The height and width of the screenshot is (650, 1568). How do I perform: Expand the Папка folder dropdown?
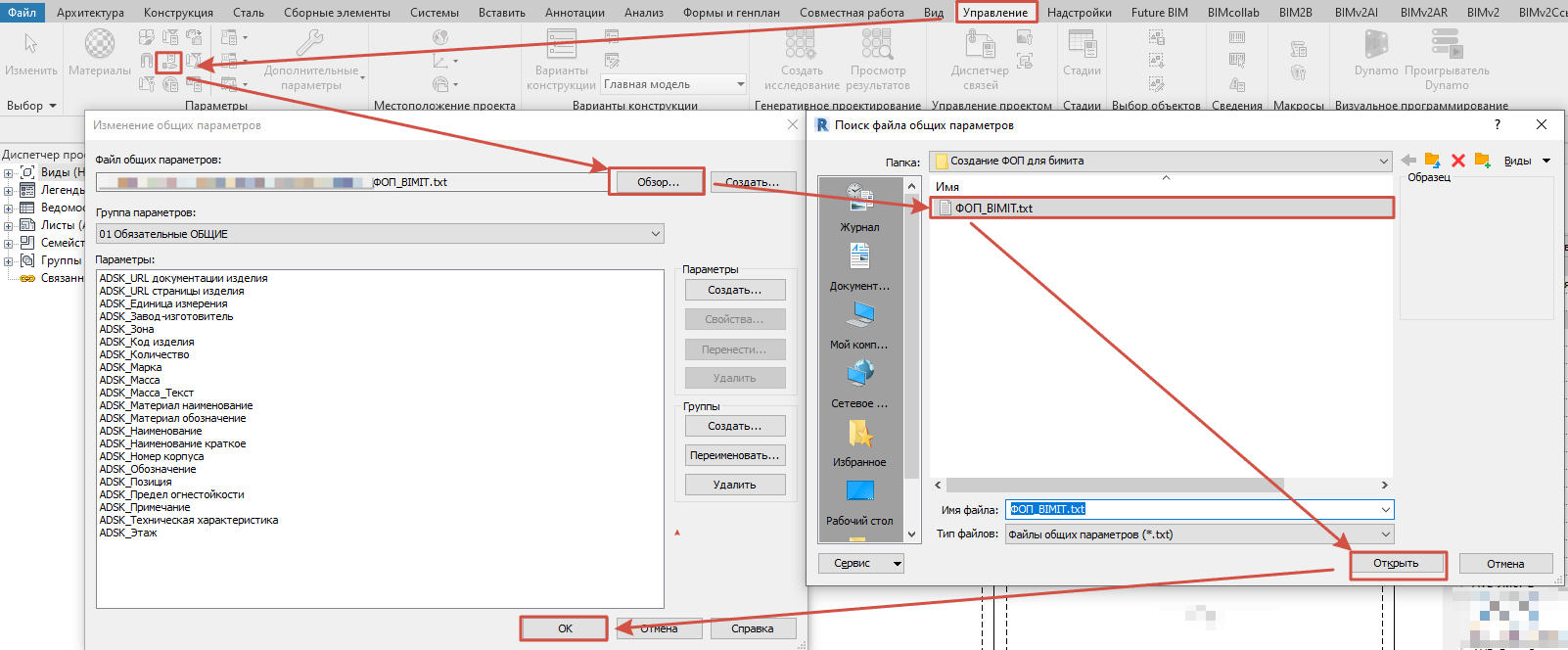pyautogui.click(x=1383, y=161)
